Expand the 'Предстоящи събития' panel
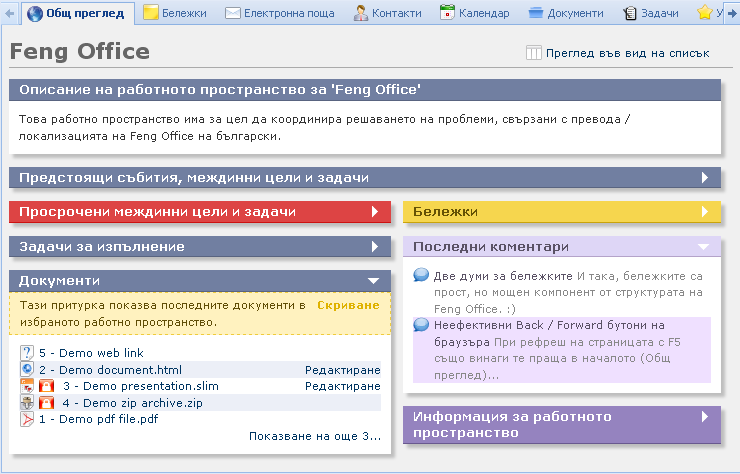The height and width of the screenshot is (474, 740). [705, 178]
